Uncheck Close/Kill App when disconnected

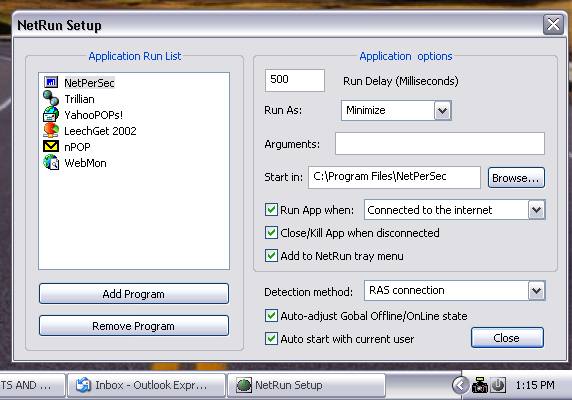271,233
